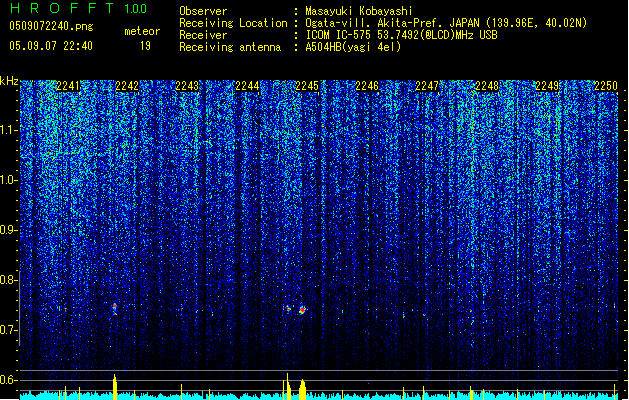
Task: Select the Ogata-vill. Akita-Pref. JAPAN location text
Action: pyautogui.click(x=446, y=23)
